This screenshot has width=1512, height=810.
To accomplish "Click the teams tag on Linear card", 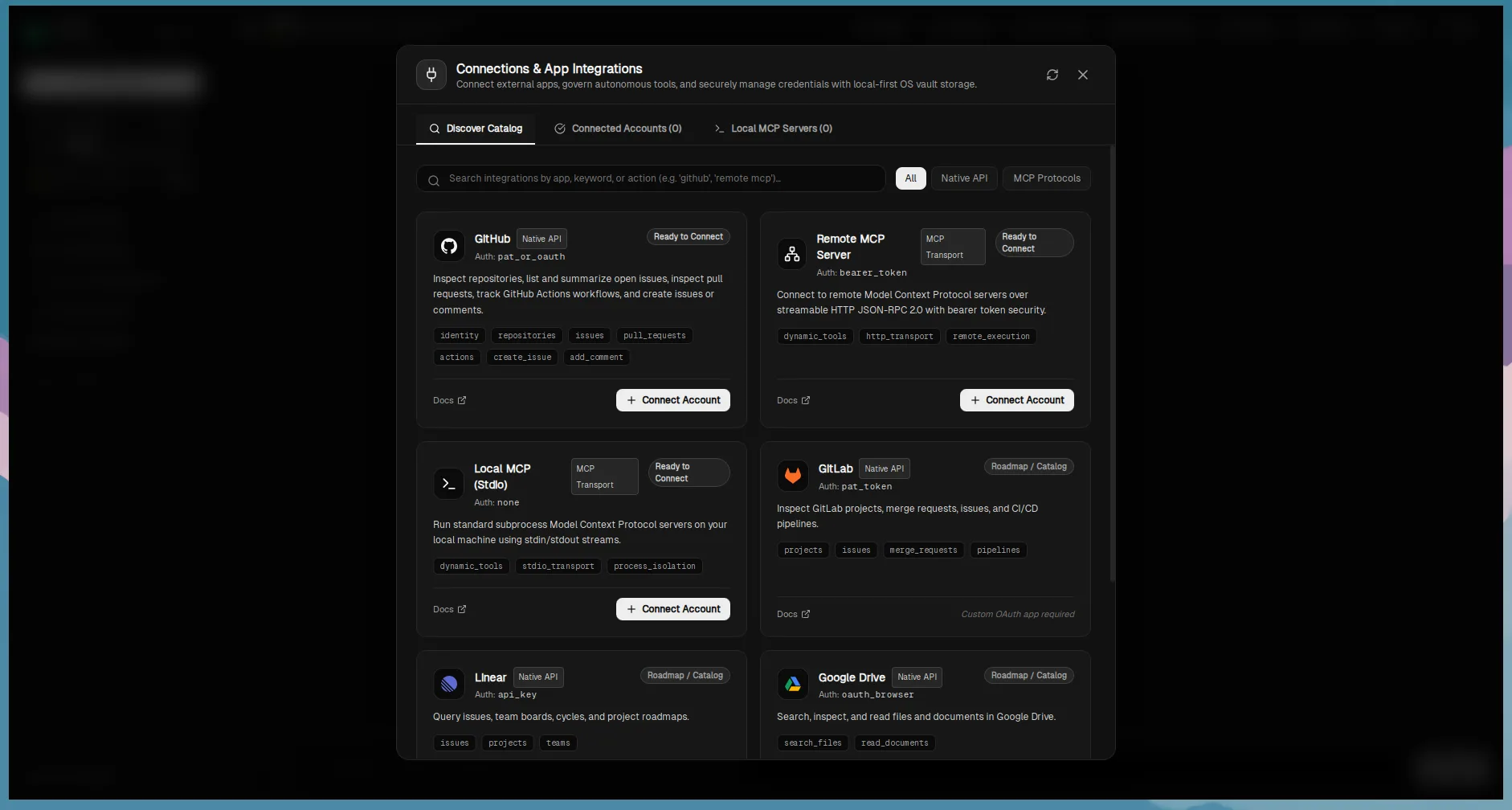I will (558, 743).
